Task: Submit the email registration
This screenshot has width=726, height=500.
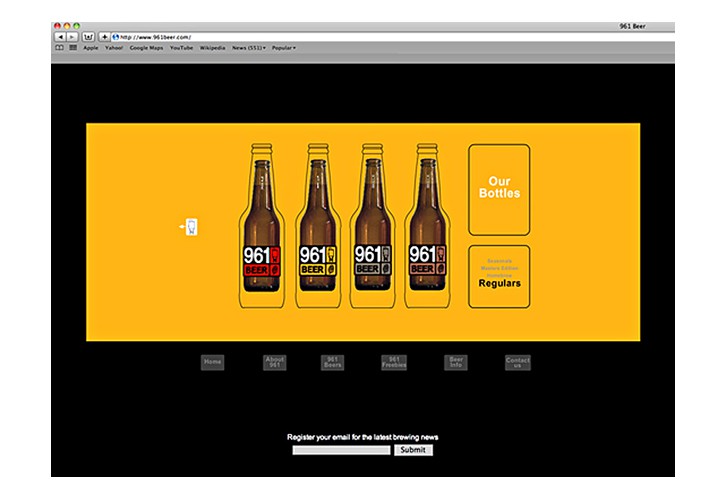Action: point(413,450)
